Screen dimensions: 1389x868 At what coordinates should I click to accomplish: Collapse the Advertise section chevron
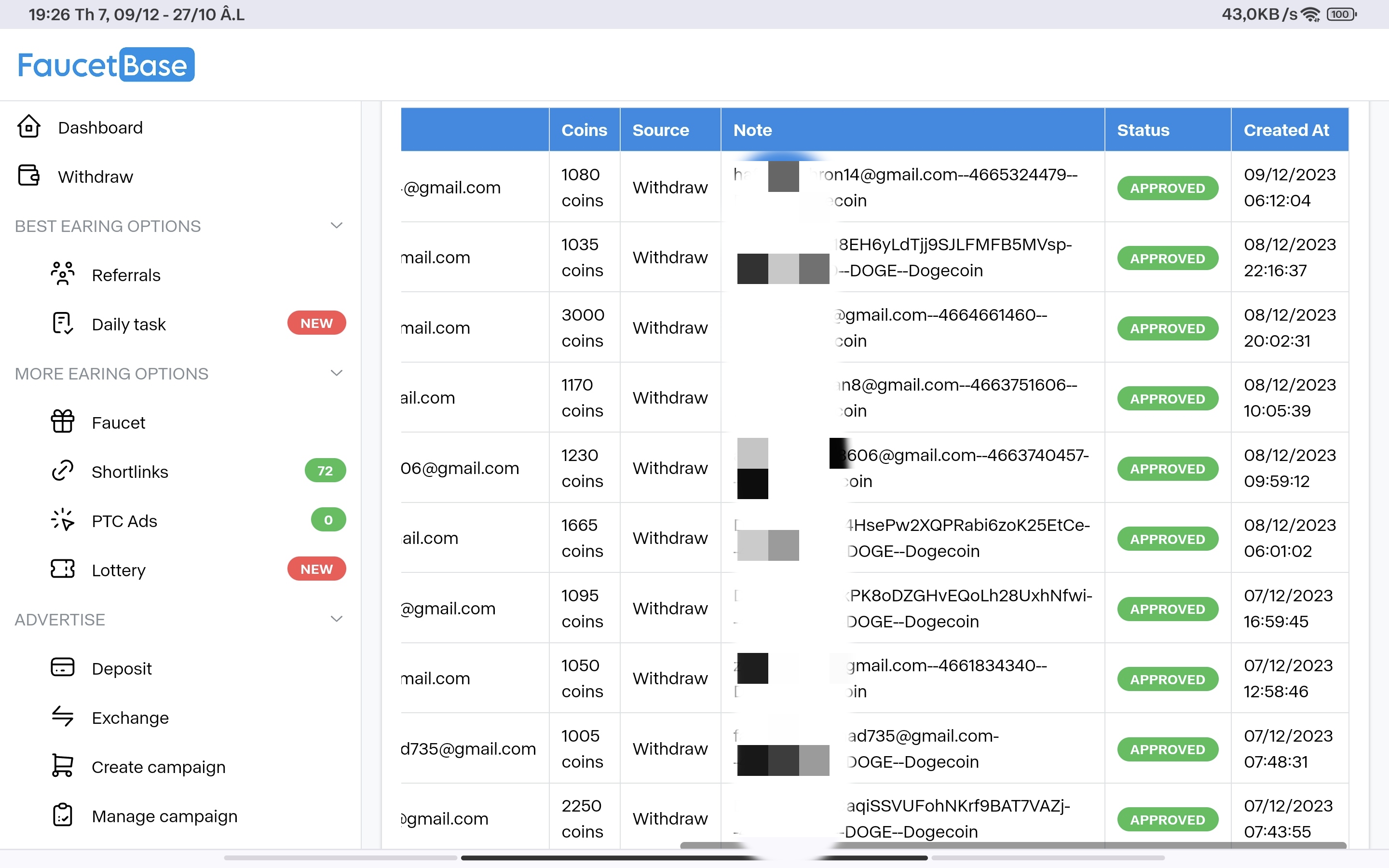[337, 619]
